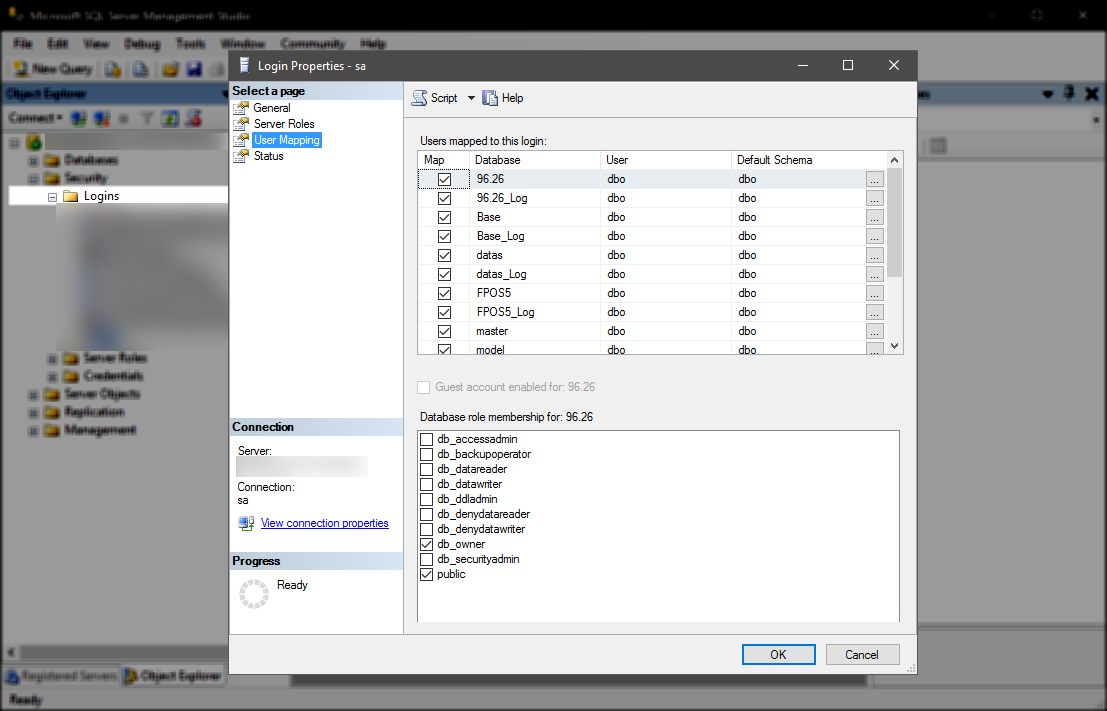Toggle Map checkbox for FPOS5_Log
Viewport: 1107px width, 711px height.
point(444,313)
